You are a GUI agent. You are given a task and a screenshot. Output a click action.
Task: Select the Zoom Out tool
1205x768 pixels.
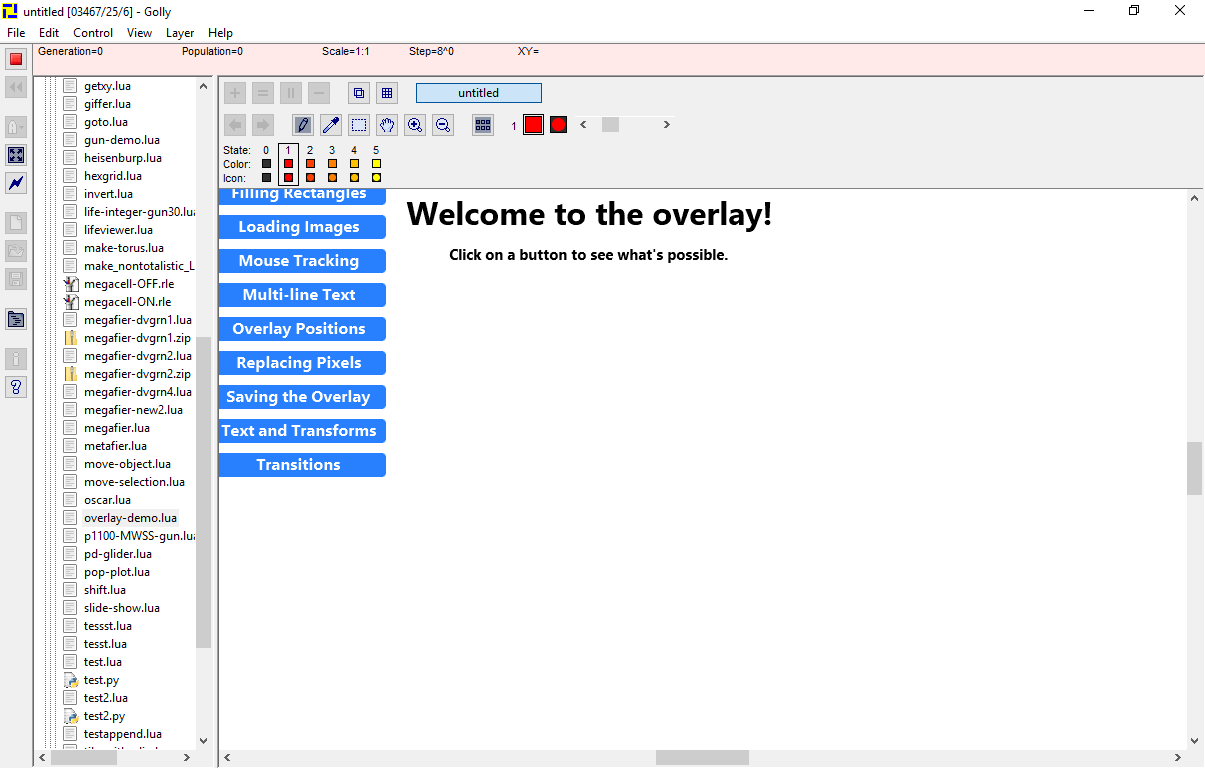click(443, 125)
